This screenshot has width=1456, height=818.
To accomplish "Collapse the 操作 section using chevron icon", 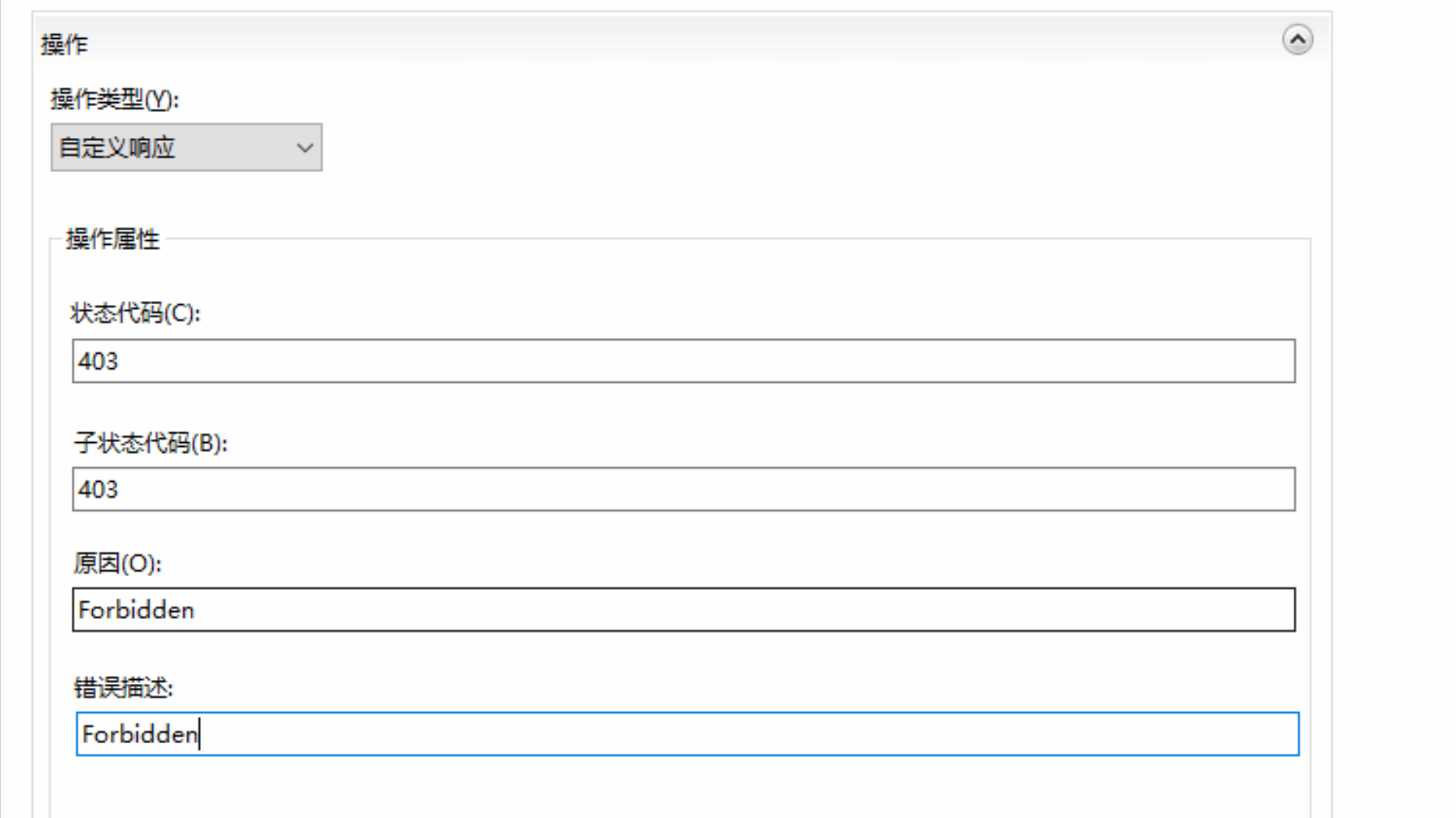I will [x=1297, y=40].
